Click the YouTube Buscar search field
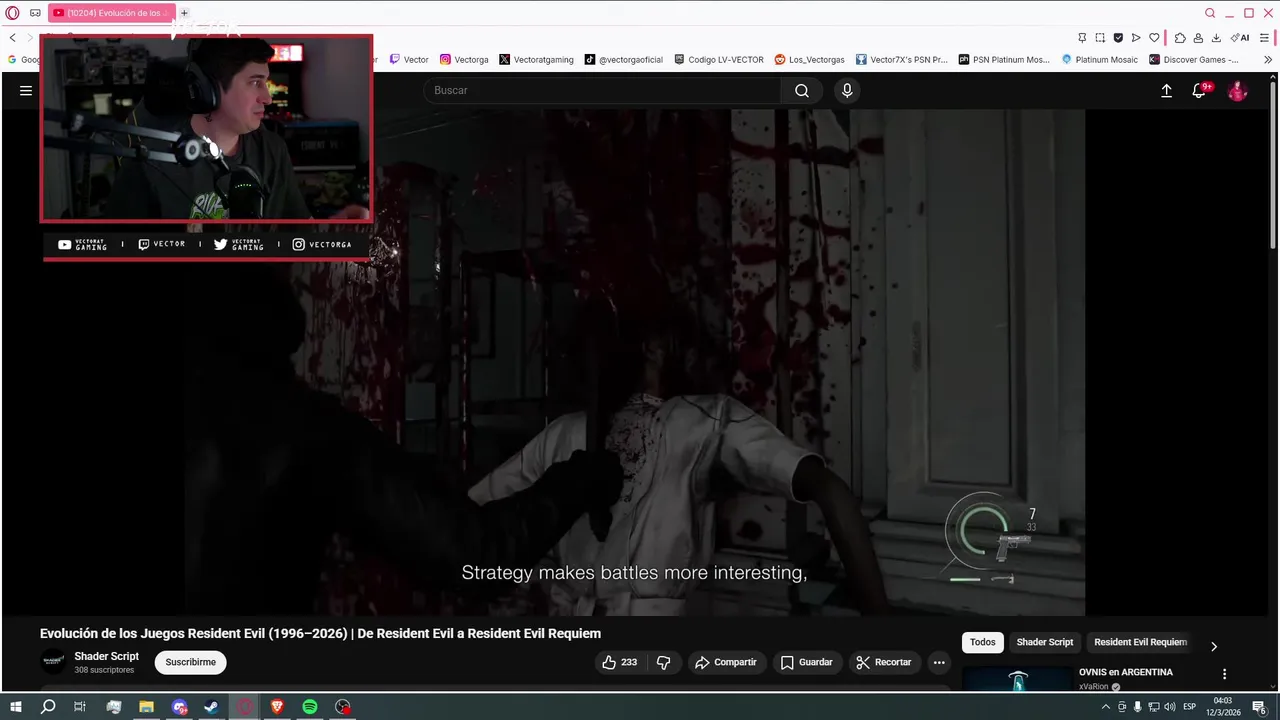The image size is (1280, 720). [602, 90]
